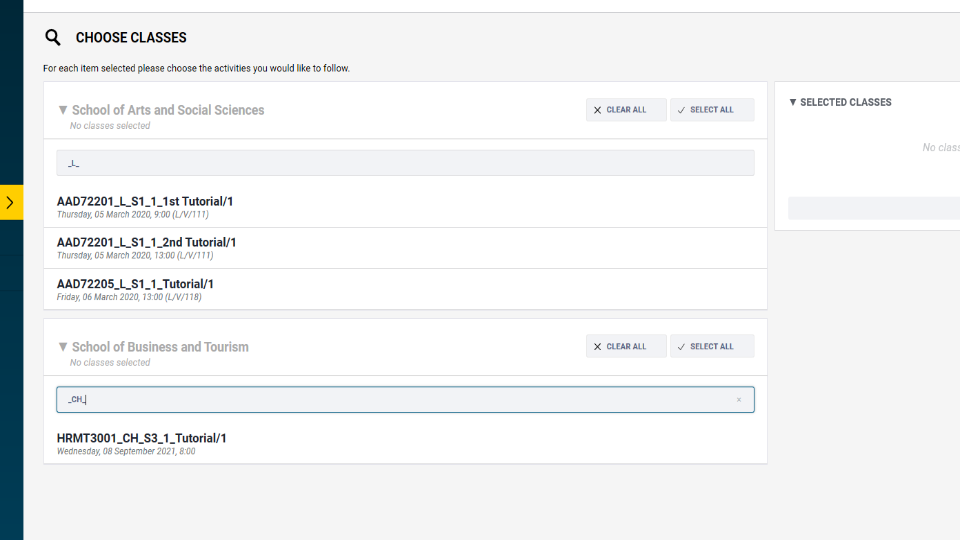Clear the _CH_ filter with the x icon
Viewport: 960px width, 540px height.
pos(739,400)
